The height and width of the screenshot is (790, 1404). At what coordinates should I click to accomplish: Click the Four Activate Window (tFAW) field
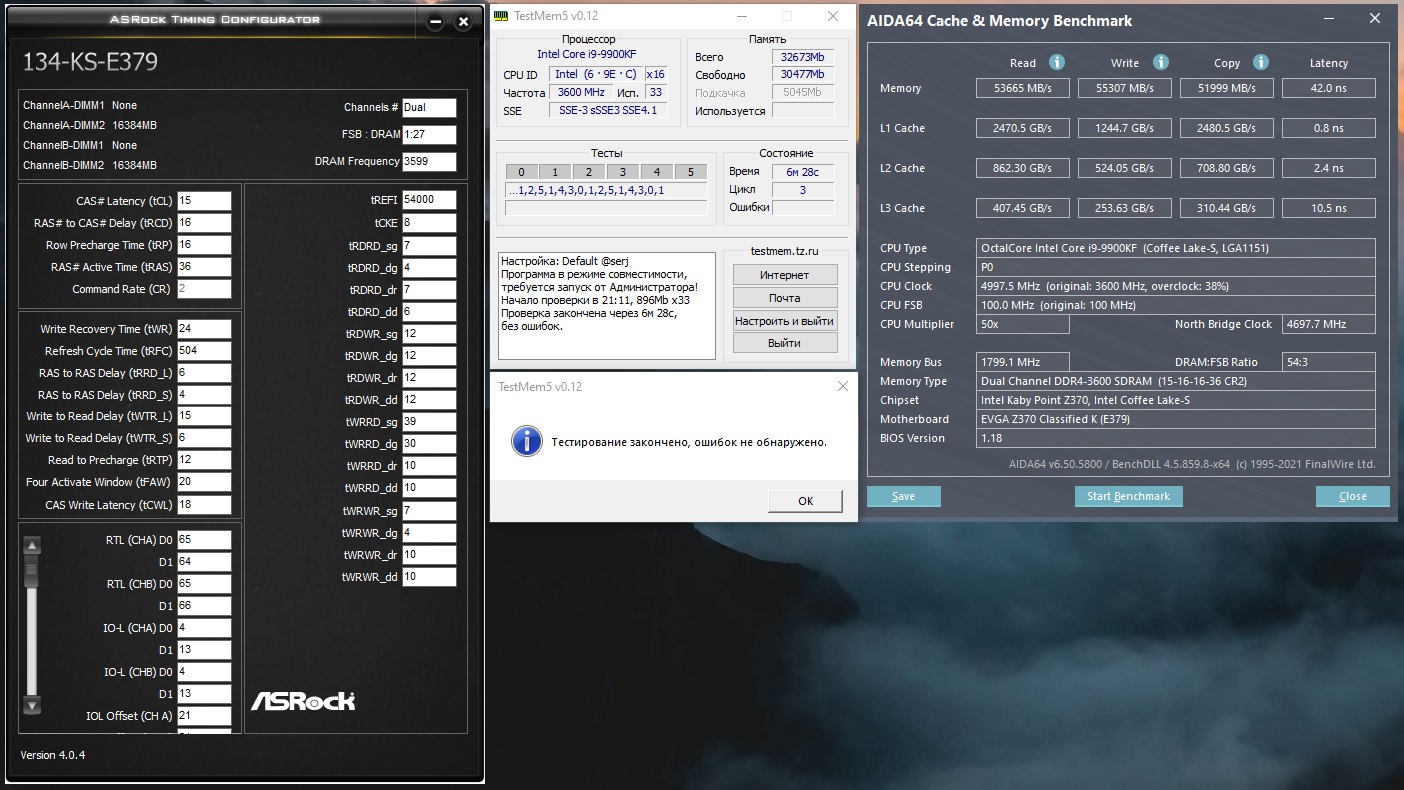click(x=204, y=483)
